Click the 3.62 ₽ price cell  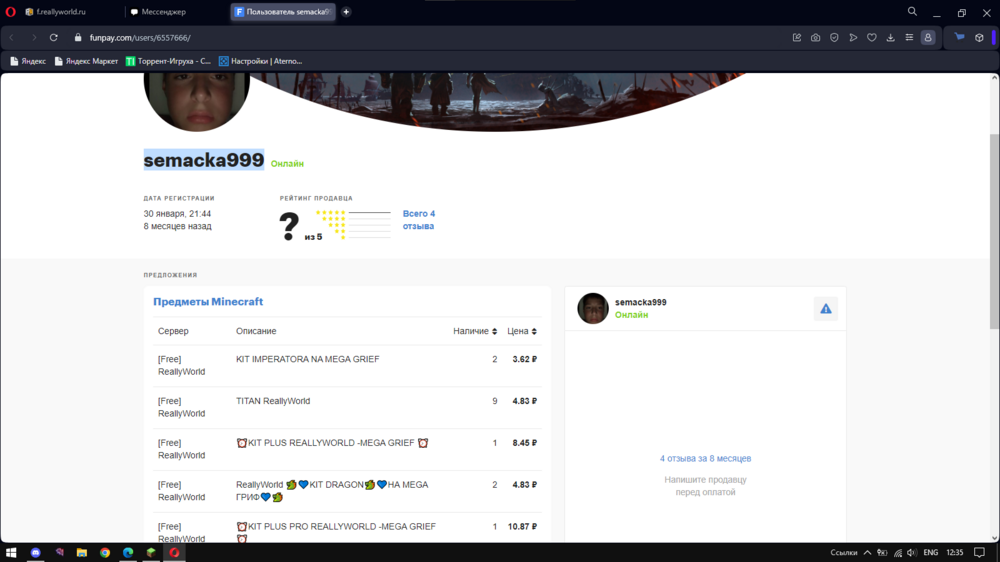coord(524,359)
